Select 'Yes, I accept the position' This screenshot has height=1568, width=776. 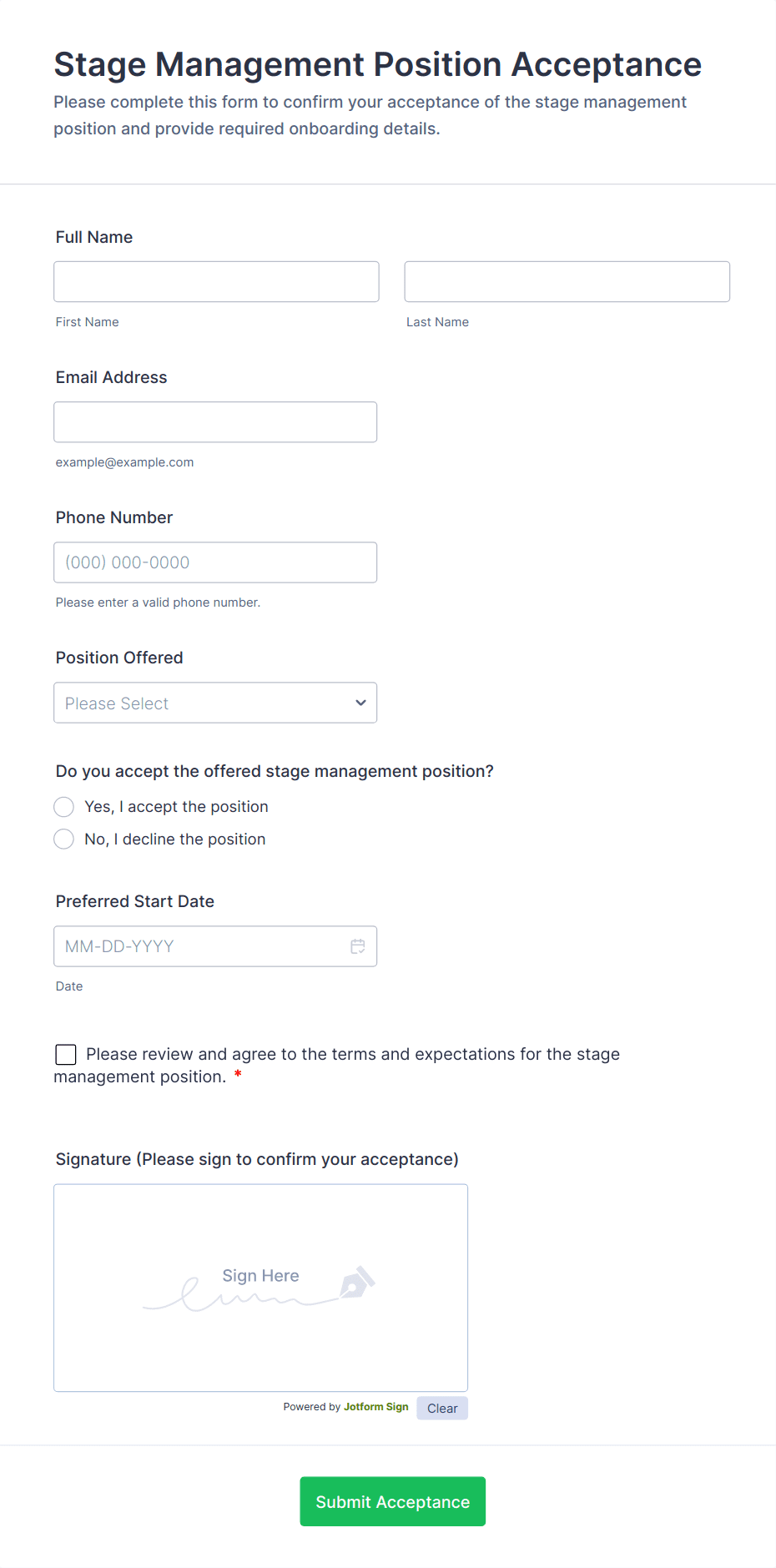pyautogui.click(x=64, y=807)
